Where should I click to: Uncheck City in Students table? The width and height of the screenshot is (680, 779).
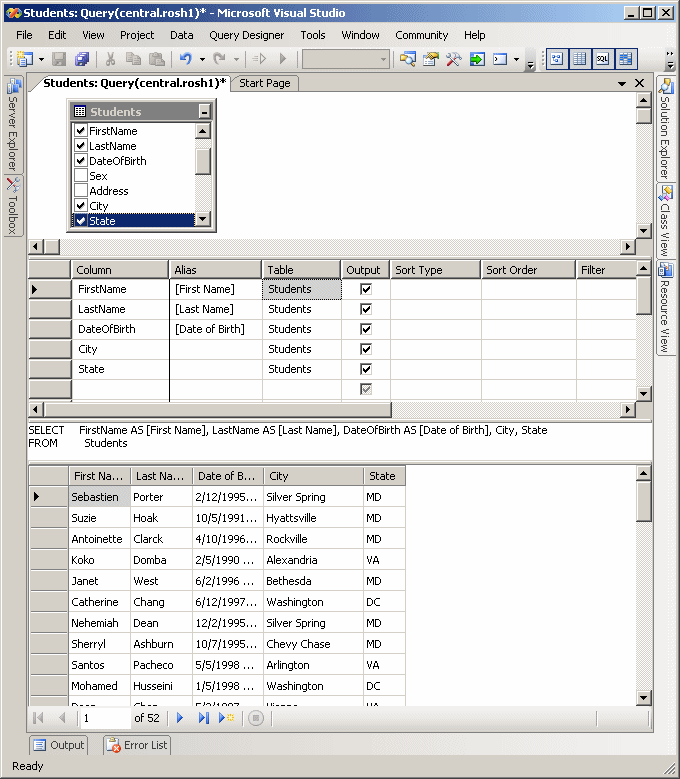pos(80,205)
